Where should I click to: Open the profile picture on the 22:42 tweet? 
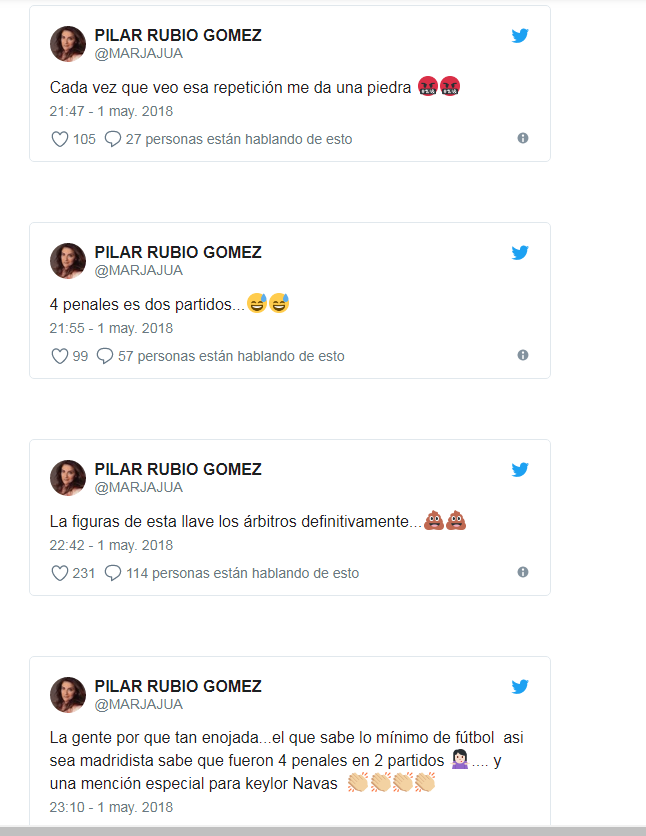pyautogui.click(x=68, y=478)
